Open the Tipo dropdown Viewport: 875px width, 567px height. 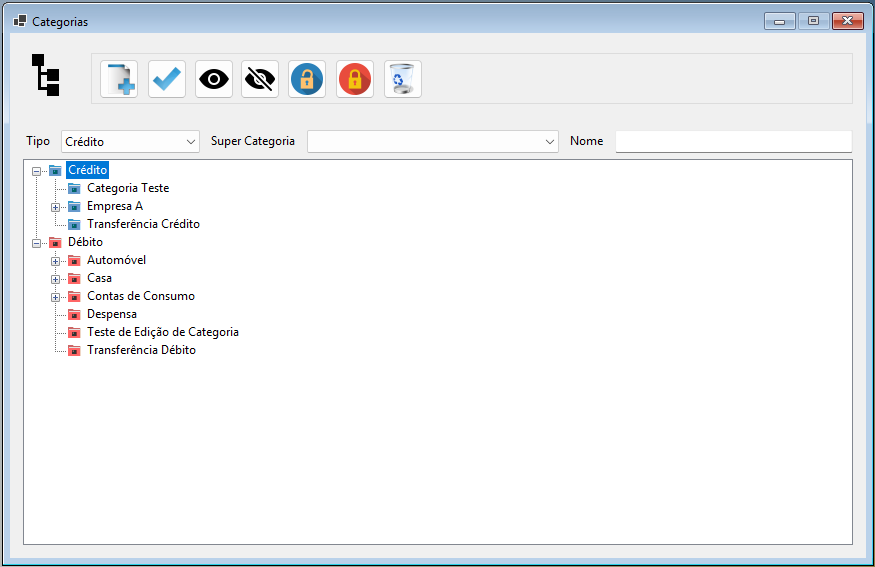click(130, 142)
